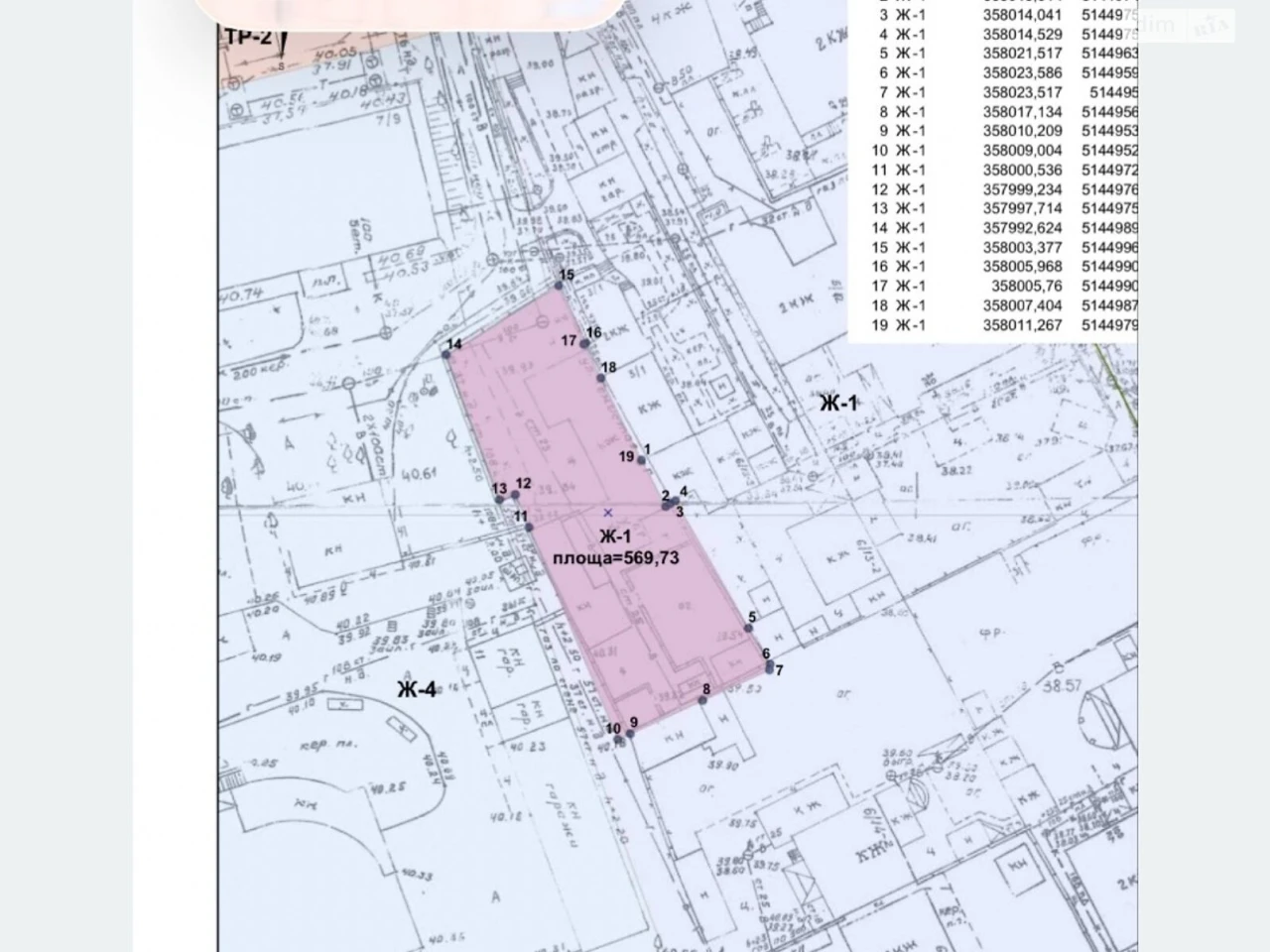Image resolution: width=1270 pixels, height=952 pixels.
Task: Click the area label 'площа=569,73'
Action: click(616, 558)
